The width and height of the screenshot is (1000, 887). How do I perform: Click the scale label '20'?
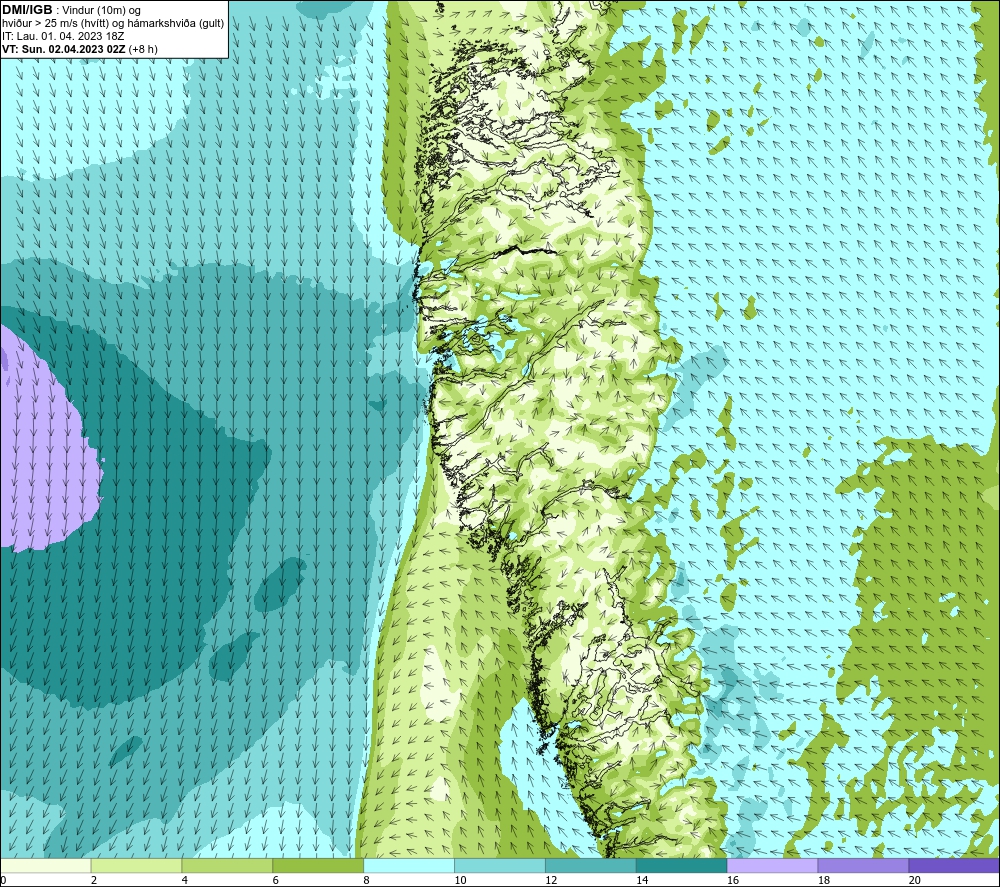[x=915, y=880]
